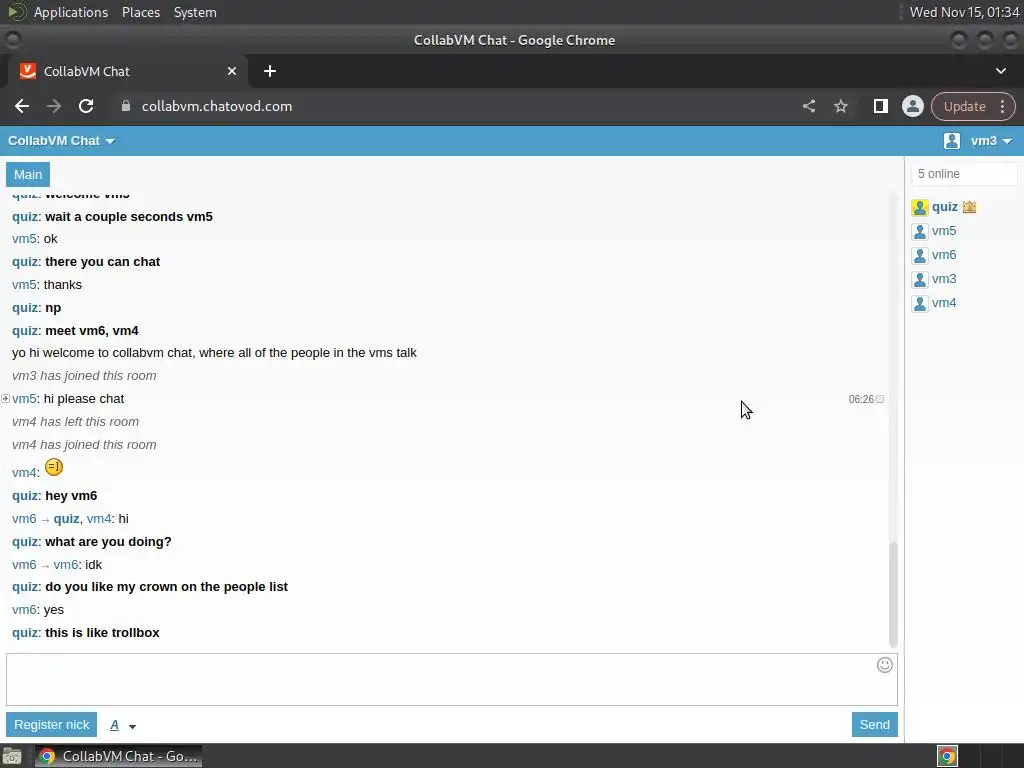The height and width of the screenshot is (768, 1024).
Task: Click the Register nick button
Action: (52, 725)
